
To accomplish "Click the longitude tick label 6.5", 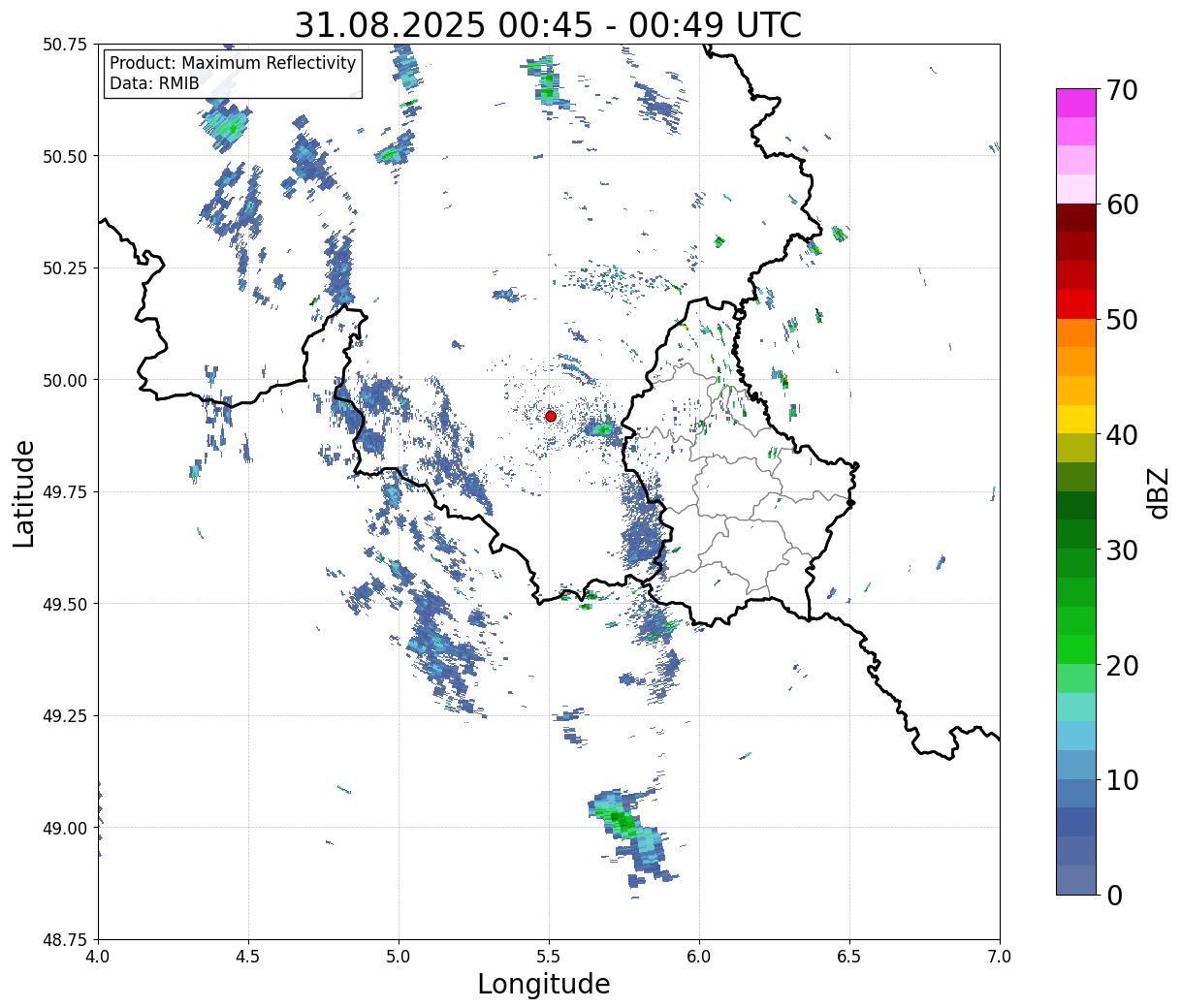I will coord(849,957).
